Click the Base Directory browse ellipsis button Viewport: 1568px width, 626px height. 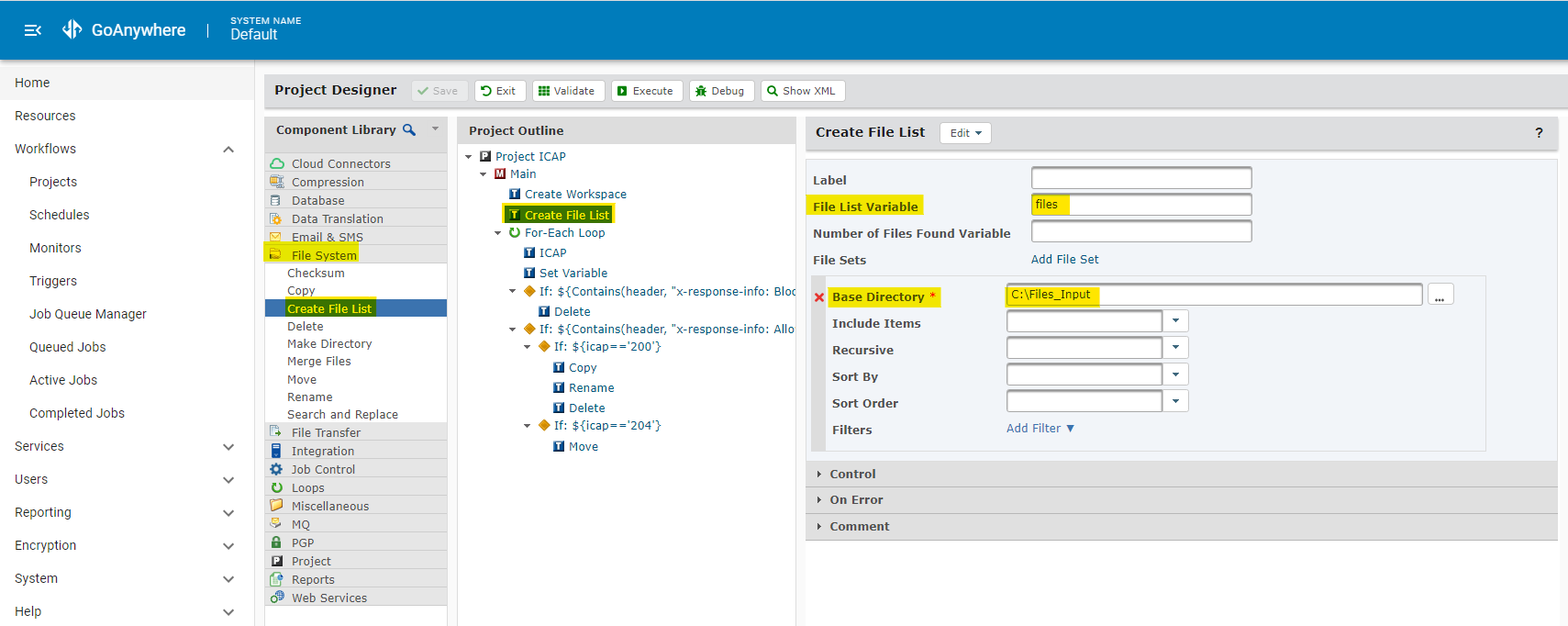pos(1440,296)
